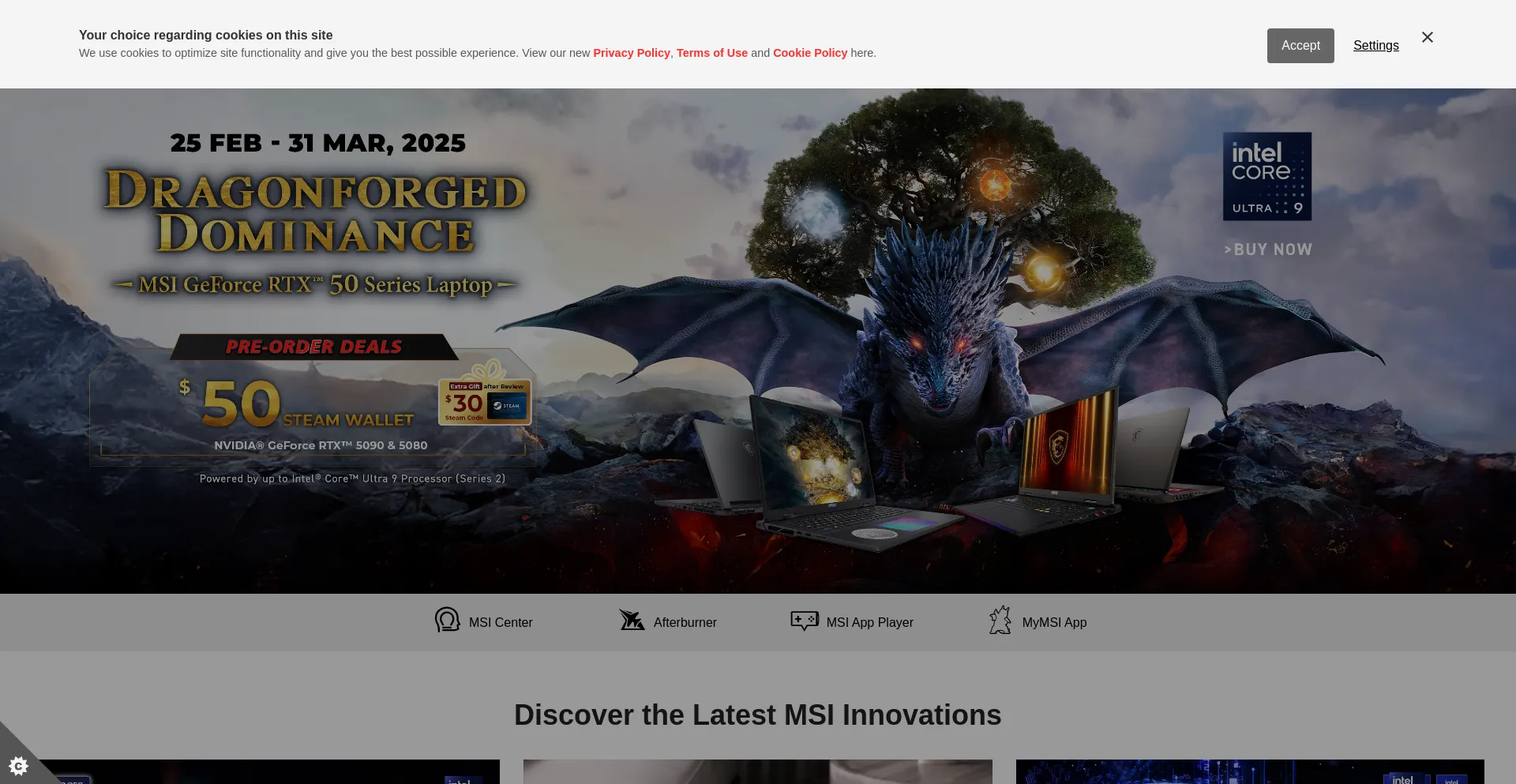Viewport: 1516px width, 784px height.
Task: Dismiss the cookie banner with the X
Action: tap(1428, 37)
